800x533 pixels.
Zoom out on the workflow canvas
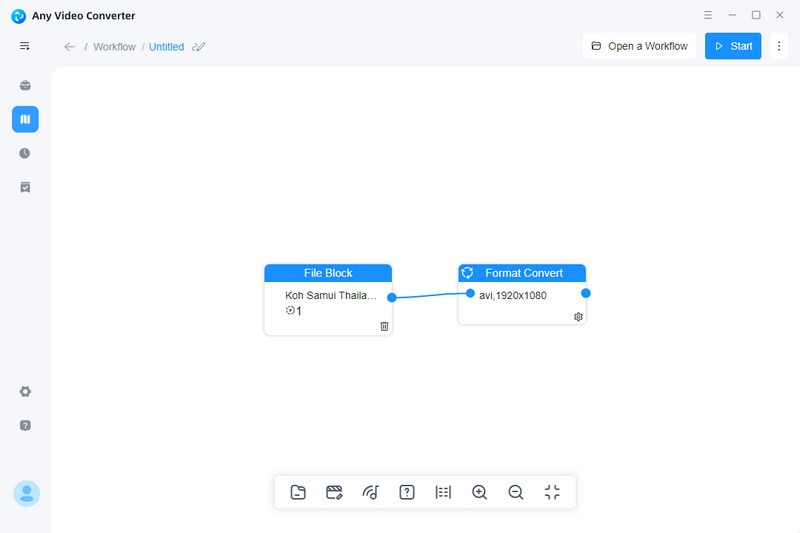pos(516,492)
